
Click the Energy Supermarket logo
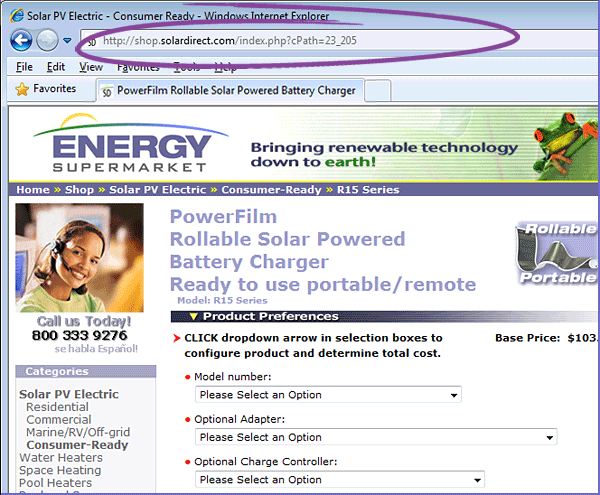(131, 143)
